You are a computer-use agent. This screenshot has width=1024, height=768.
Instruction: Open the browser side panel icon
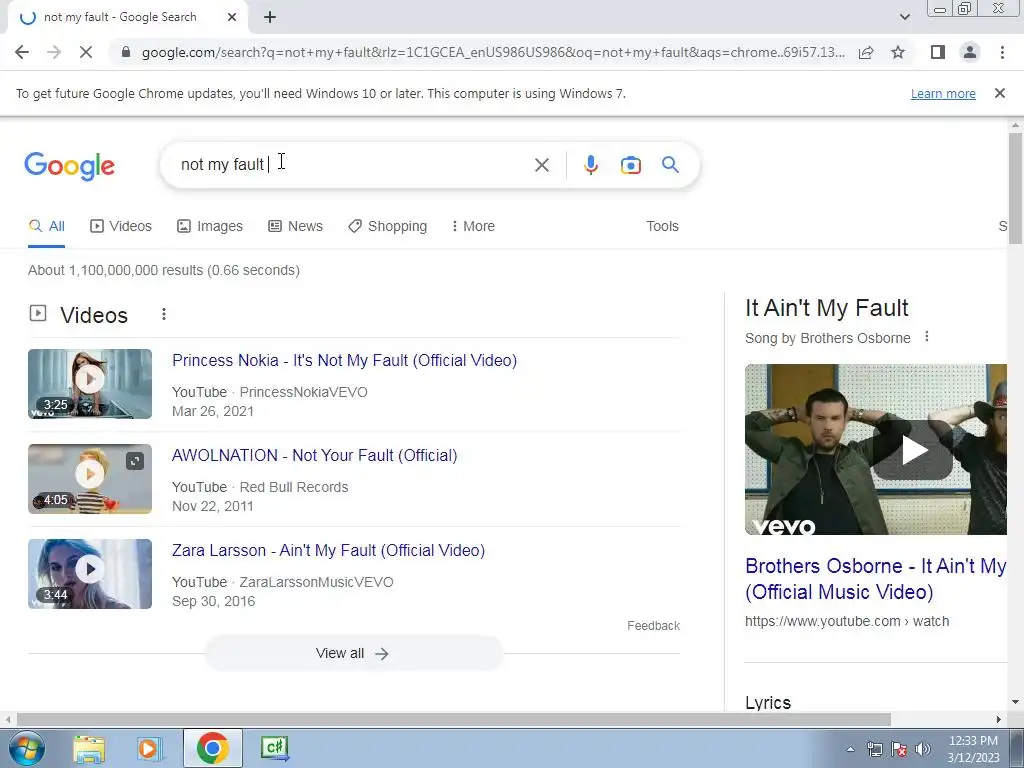(938, 52)
